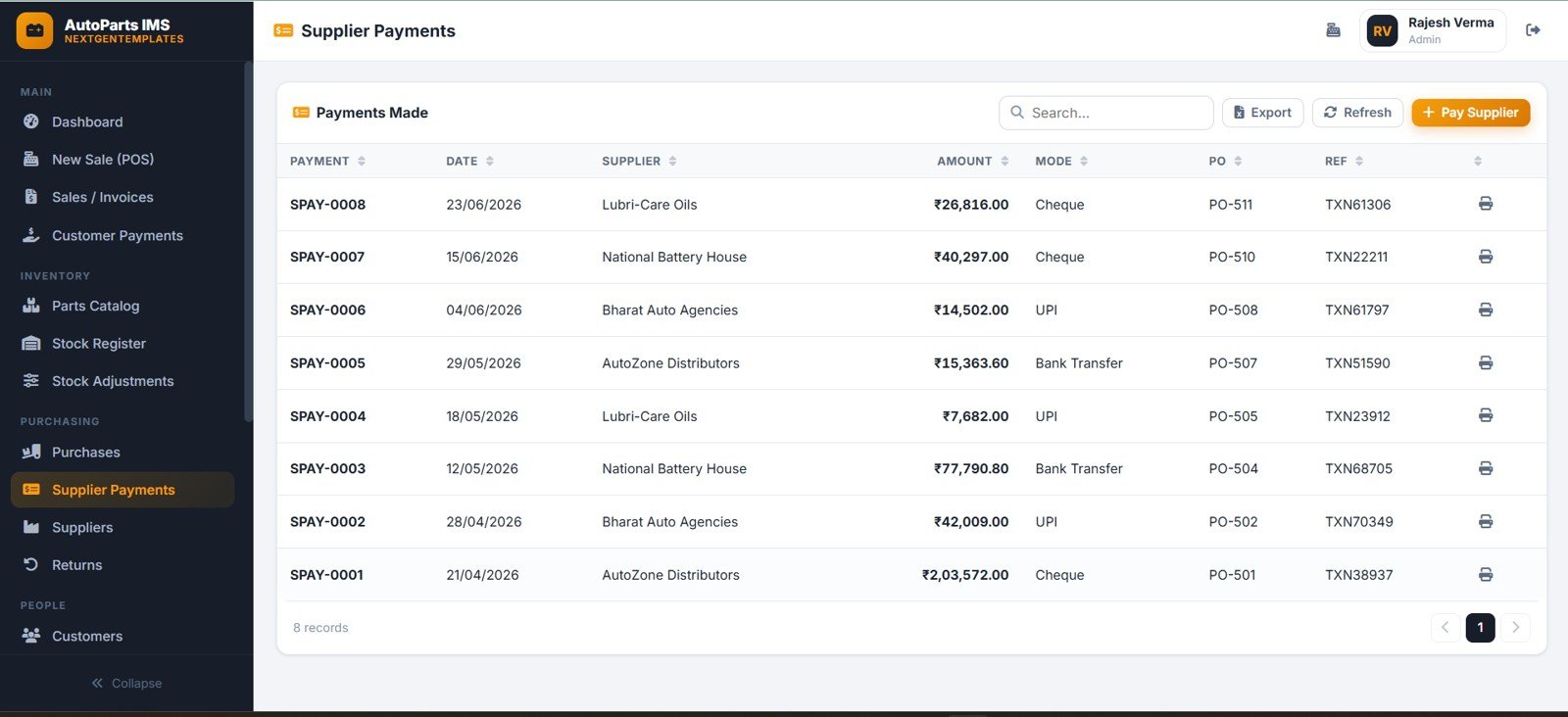
Task: Click the Returns undo arrow icon
Action: tap(31, 564)
